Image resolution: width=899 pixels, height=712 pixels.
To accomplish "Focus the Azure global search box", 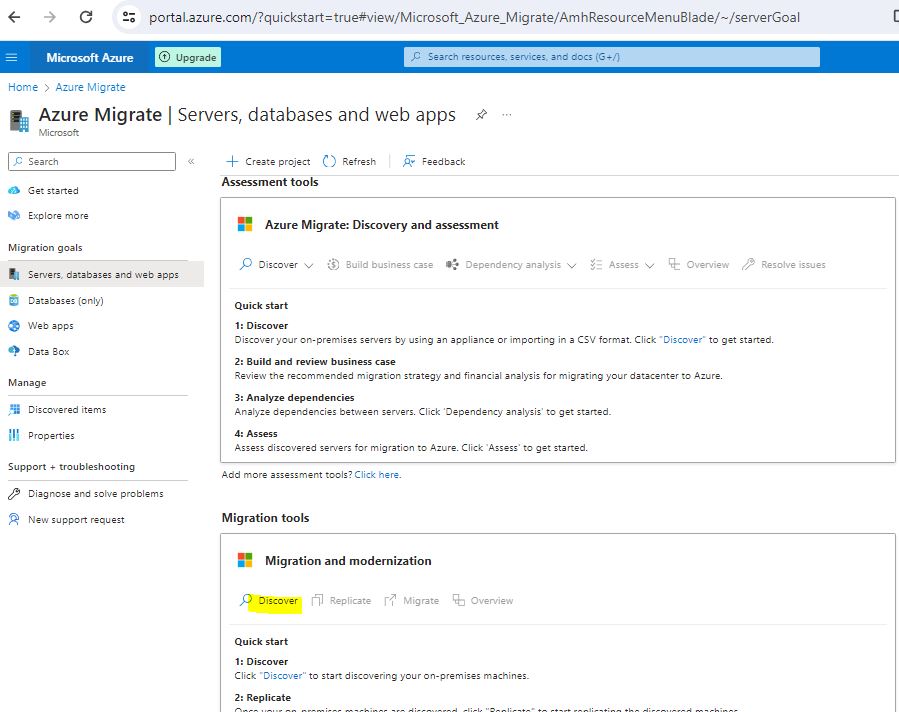I will click(x=612, y=57).
